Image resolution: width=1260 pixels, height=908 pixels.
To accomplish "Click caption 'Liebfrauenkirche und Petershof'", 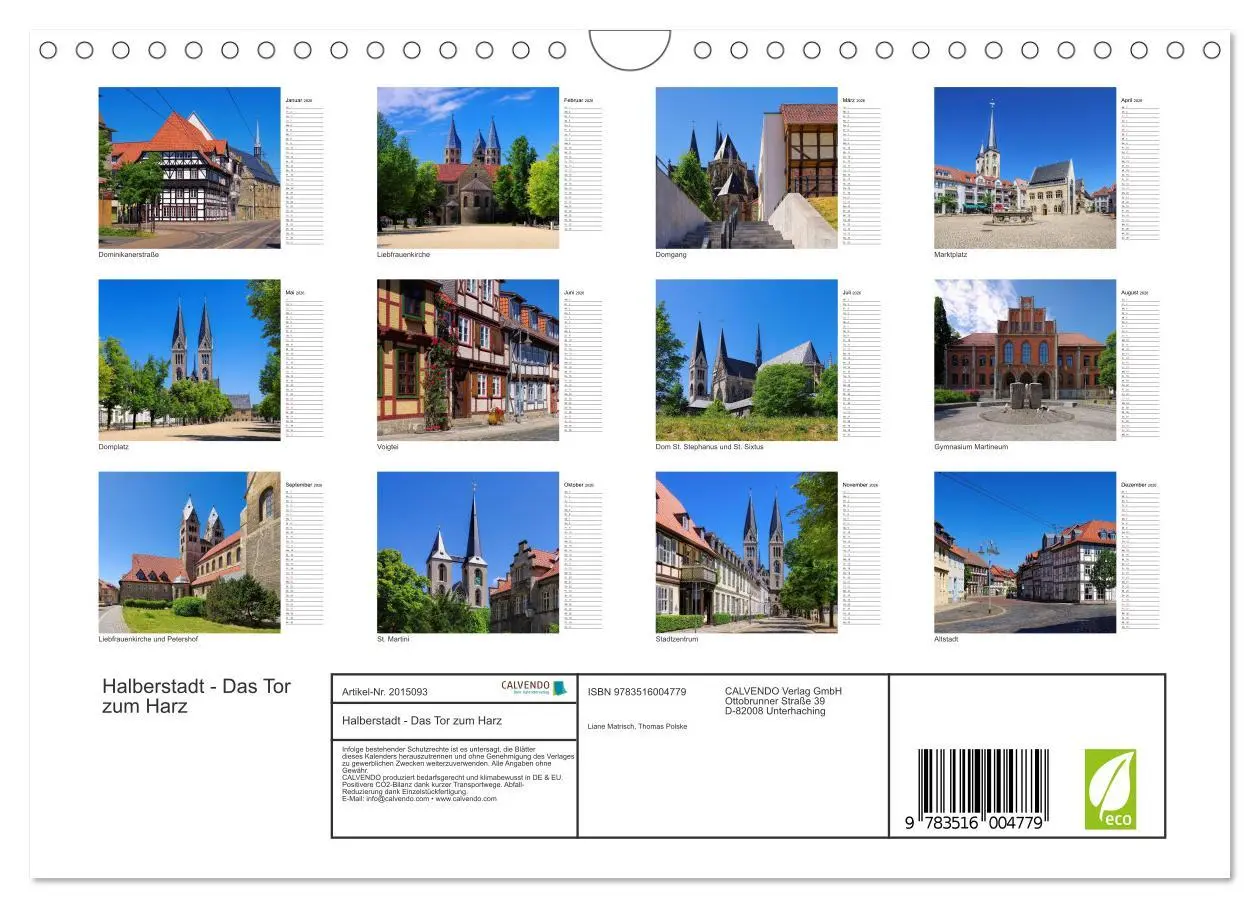I will [148, 639].
